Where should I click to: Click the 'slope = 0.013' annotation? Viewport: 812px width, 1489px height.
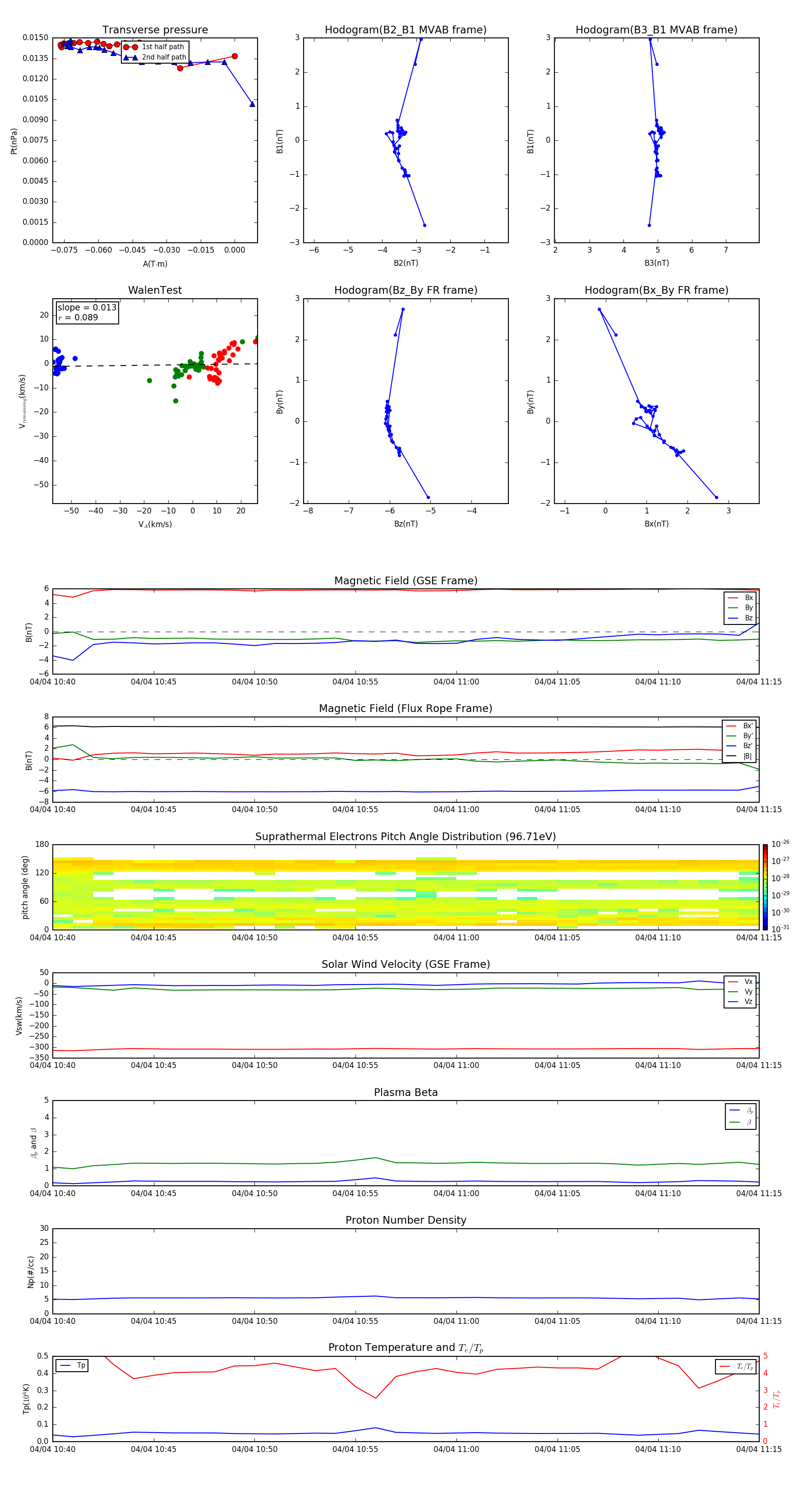pos(87,308)
